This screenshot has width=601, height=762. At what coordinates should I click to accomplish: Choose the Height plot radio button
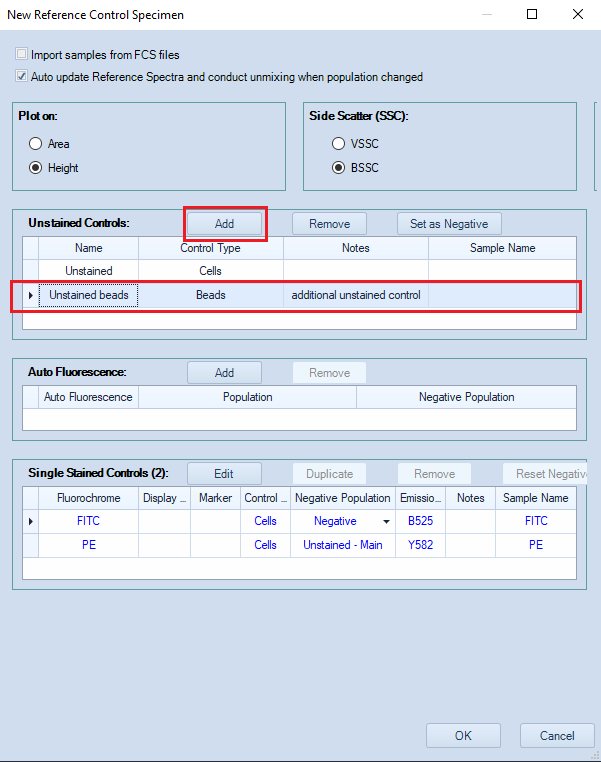tap(36, 168)
